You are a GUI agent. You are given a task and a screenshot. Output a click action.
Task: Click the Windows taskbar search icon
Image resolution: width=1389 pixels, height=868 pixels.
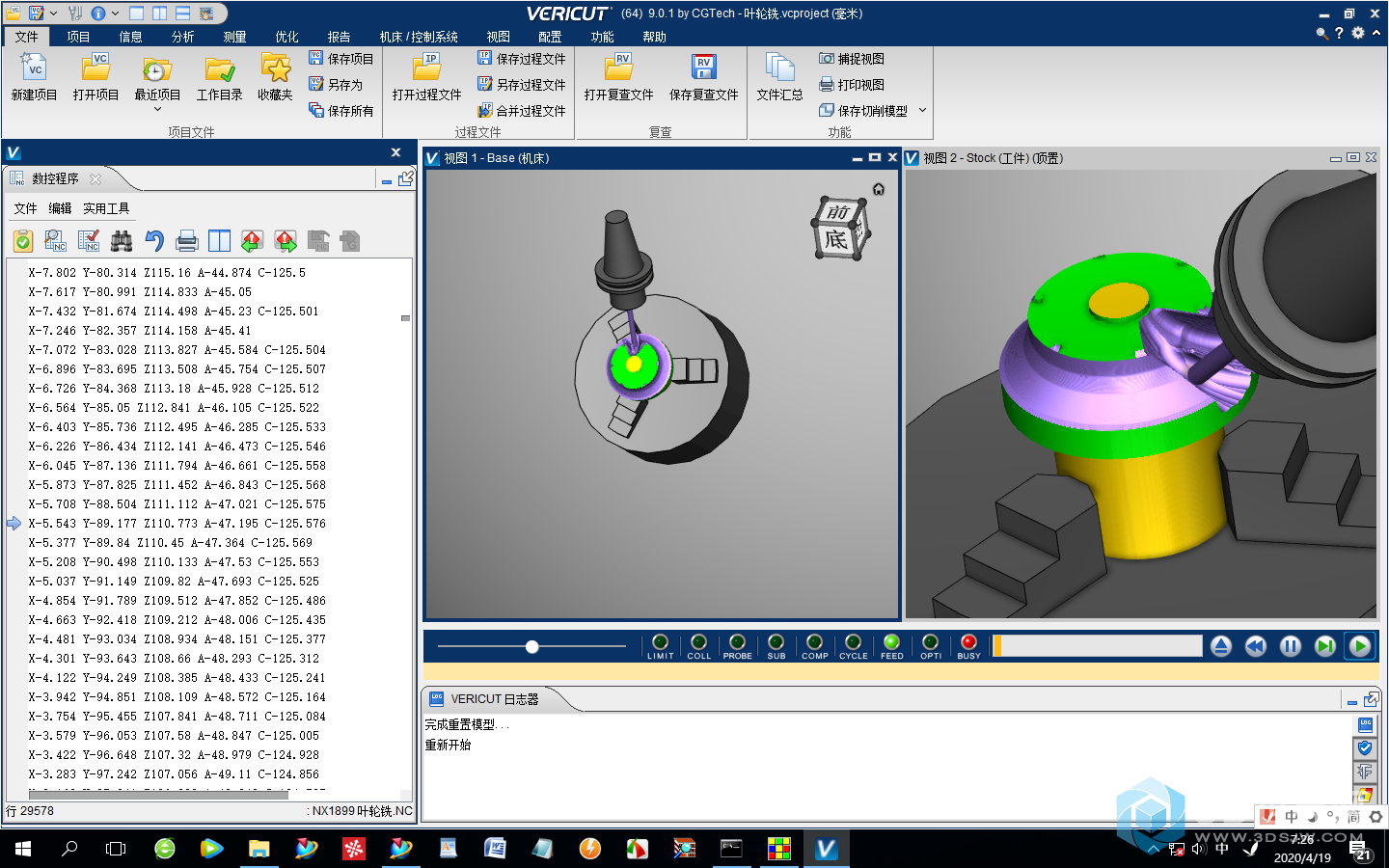pyautogui.click(x=69, y=849)
